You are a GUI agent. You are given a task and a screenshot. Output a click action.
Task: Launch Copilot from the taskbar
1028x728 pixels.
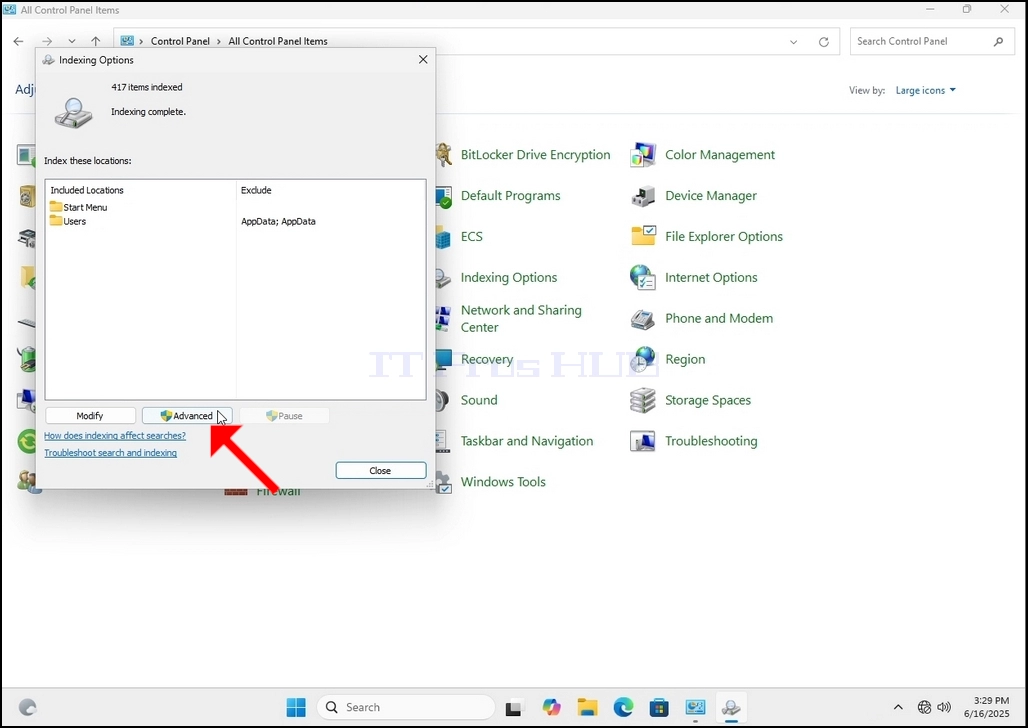(x=551, y=707)
